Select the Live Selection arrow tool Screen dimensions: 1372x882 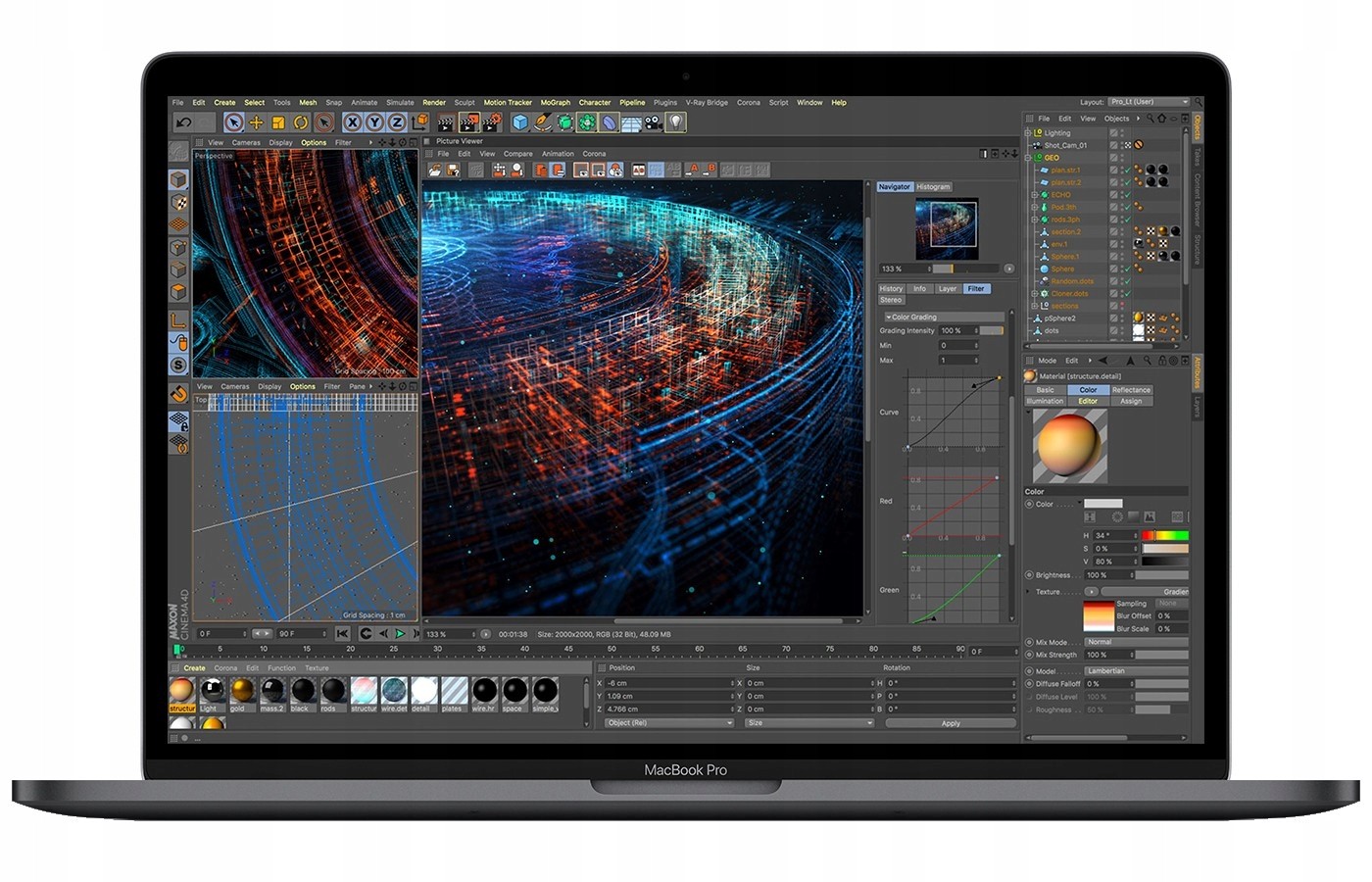click(x=233, y=122)
